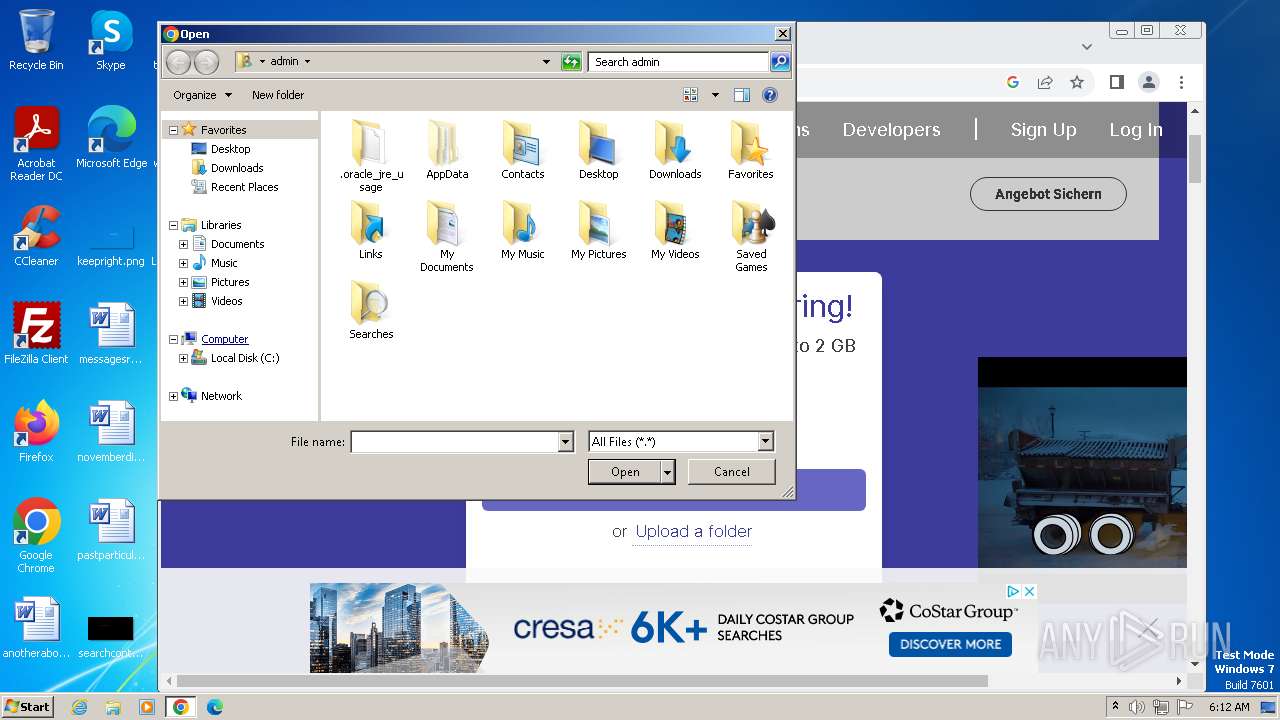Open the view options dropdown arrow

click(715, 95)
